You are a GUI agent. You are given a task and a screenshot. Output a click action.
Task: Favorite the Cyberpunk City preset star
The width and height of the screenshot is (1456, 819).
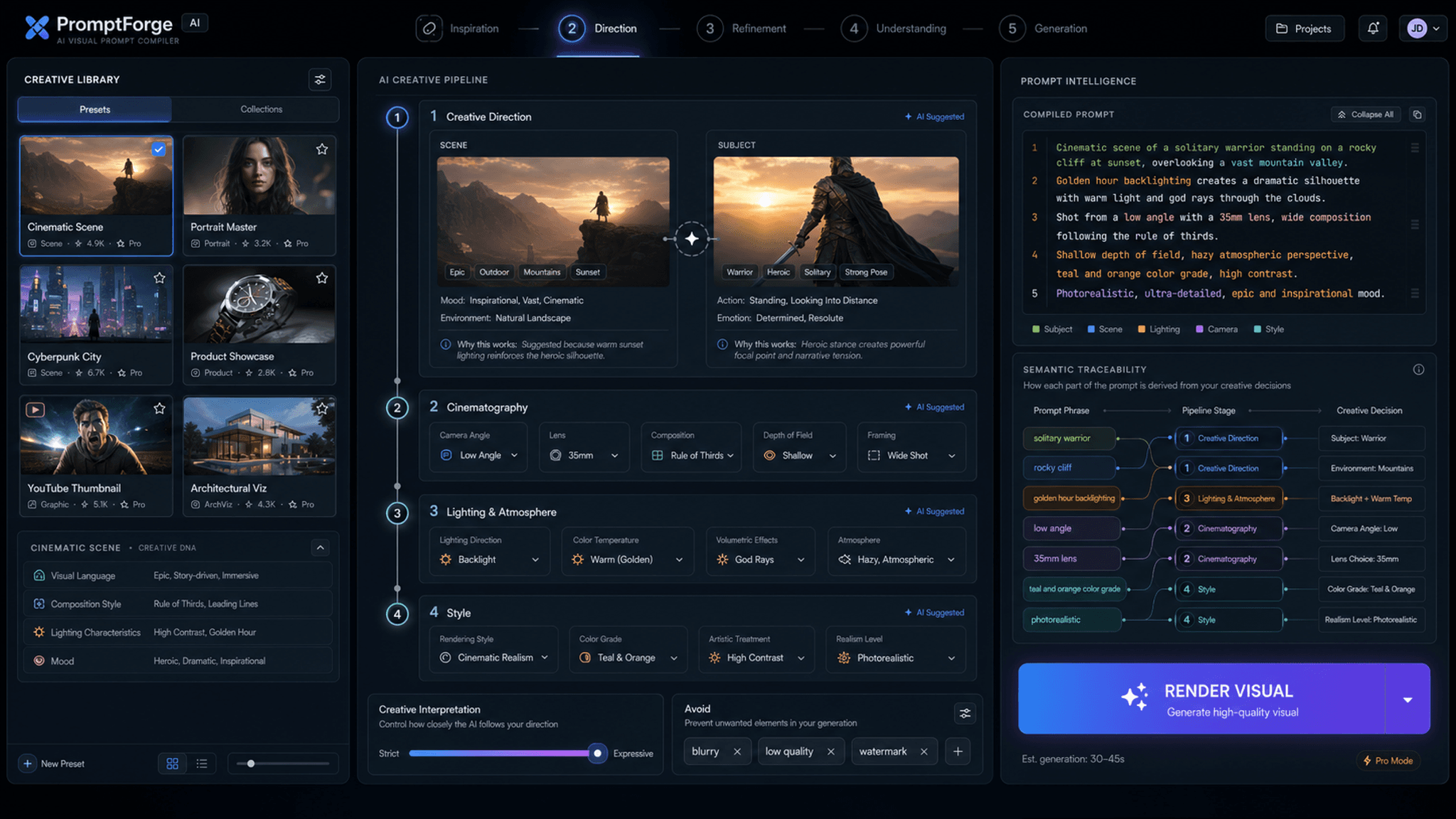click(x=159, y=278)
